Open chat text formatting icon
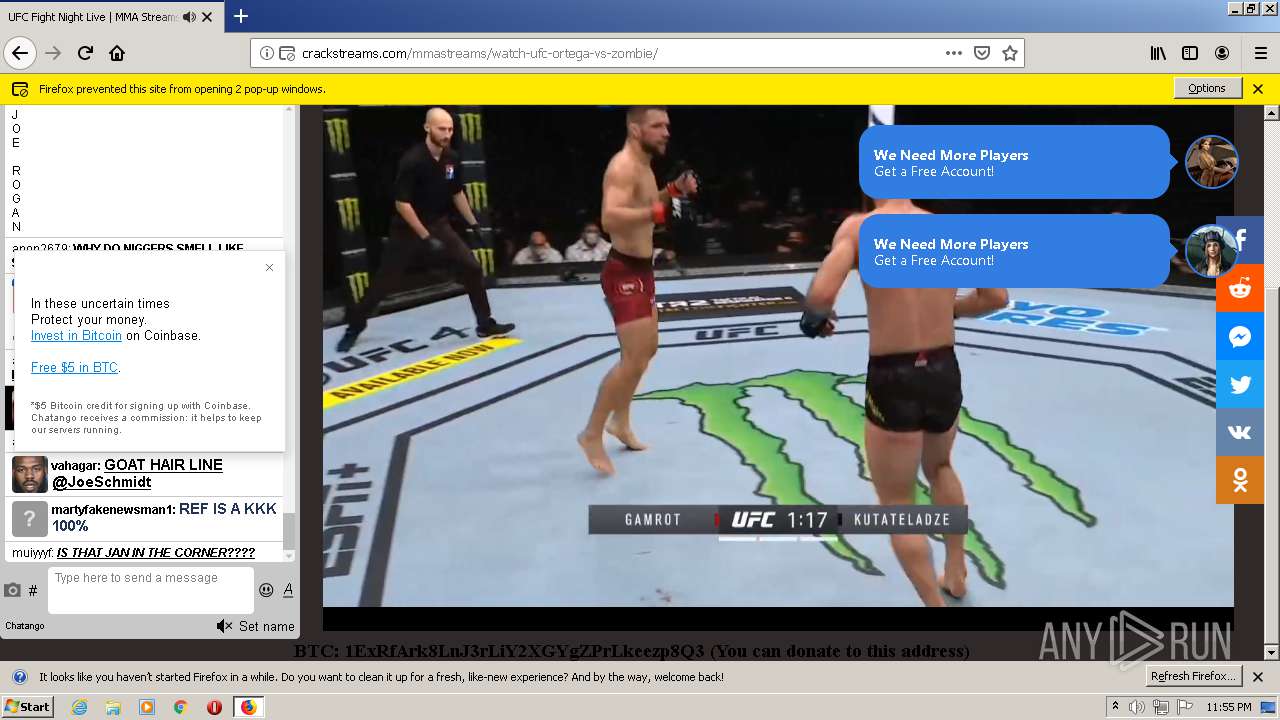This screenshot has height=720, width=1280. coord(288,590)
